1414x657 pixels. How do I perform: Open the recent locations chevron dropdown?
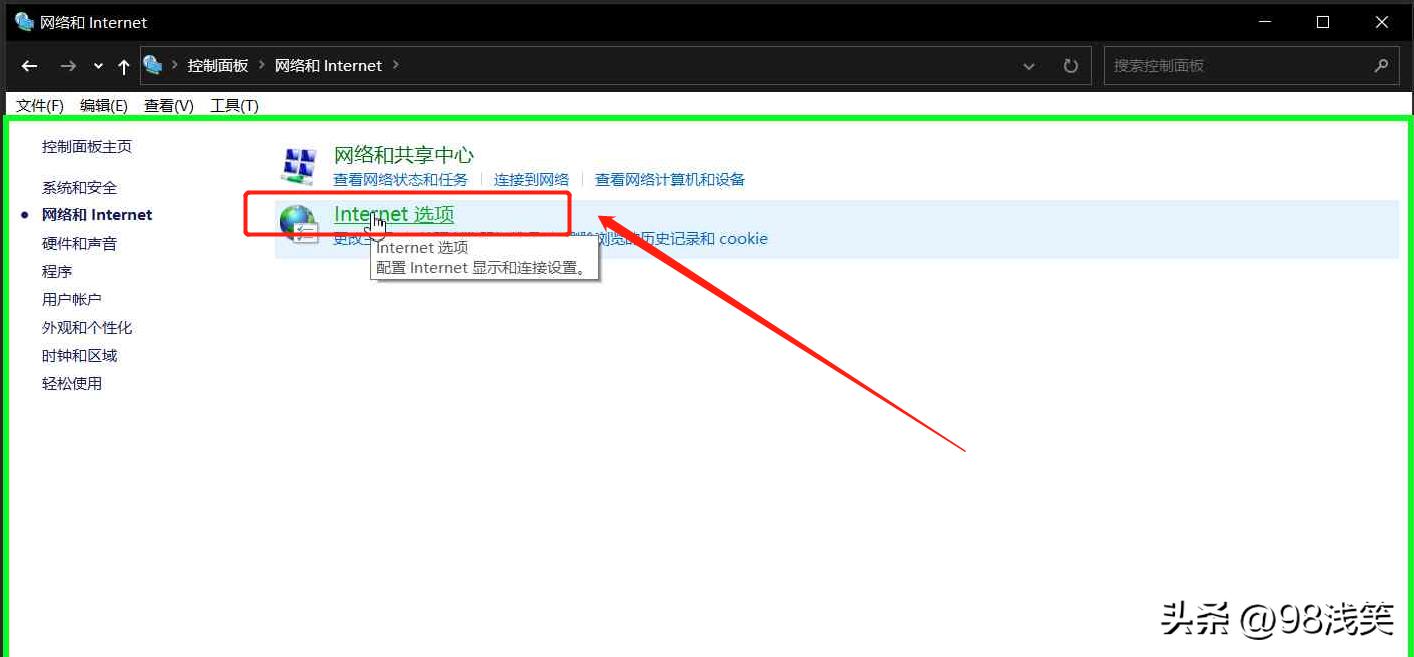[95, 65]
